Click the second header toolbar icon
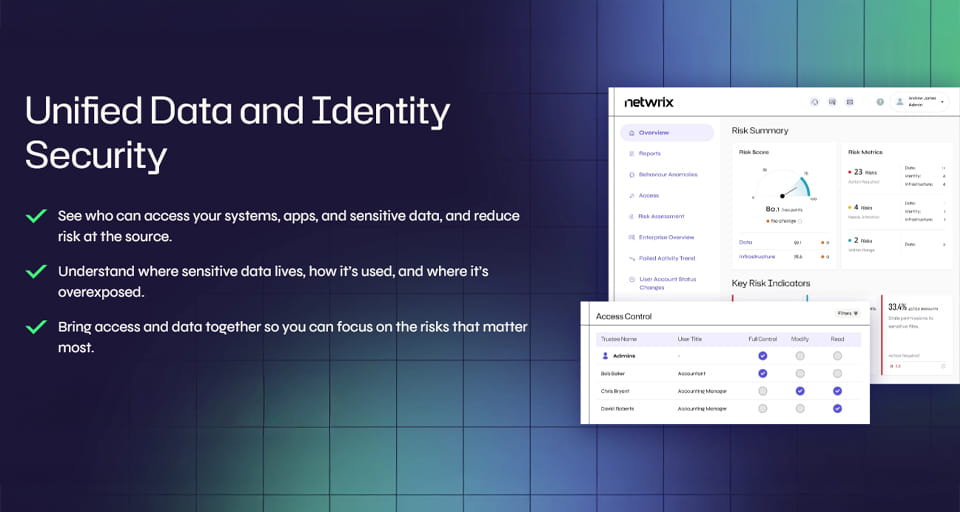The image size is (960, 512). tap(832, 102)
